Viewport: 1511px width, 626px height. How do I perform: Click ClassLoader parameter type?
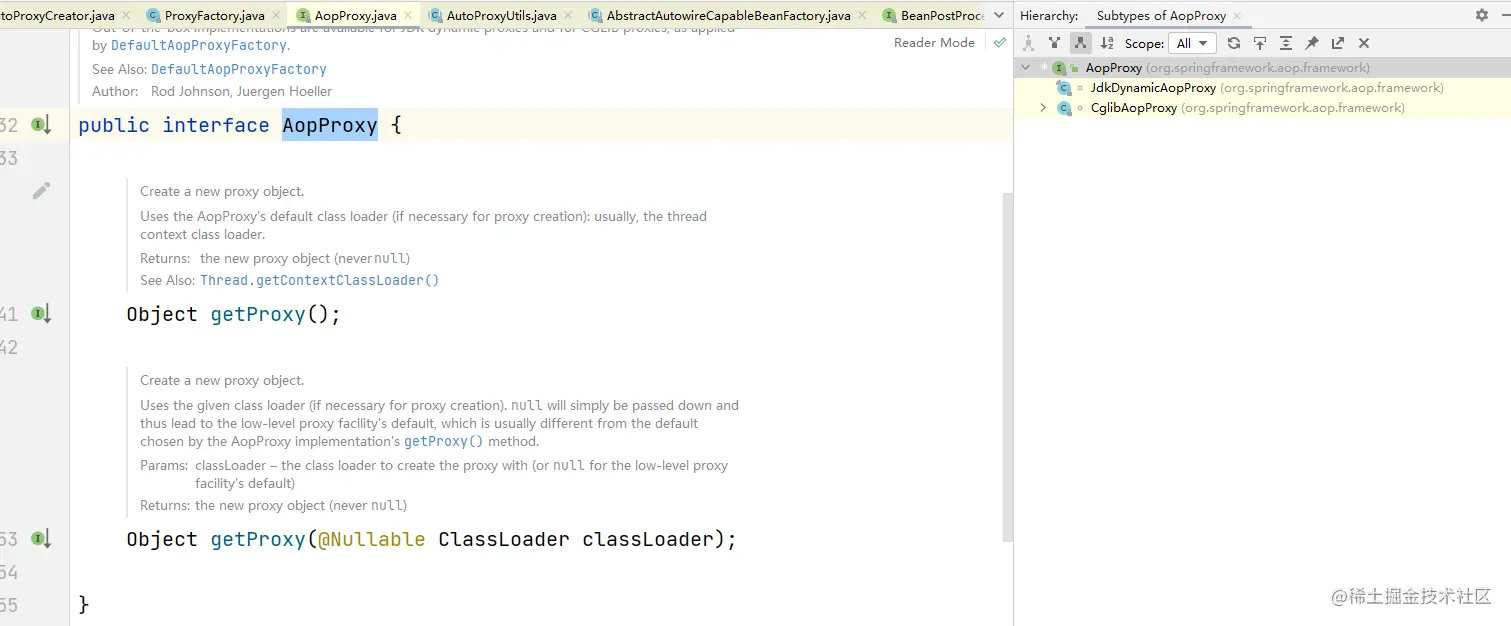504,539
